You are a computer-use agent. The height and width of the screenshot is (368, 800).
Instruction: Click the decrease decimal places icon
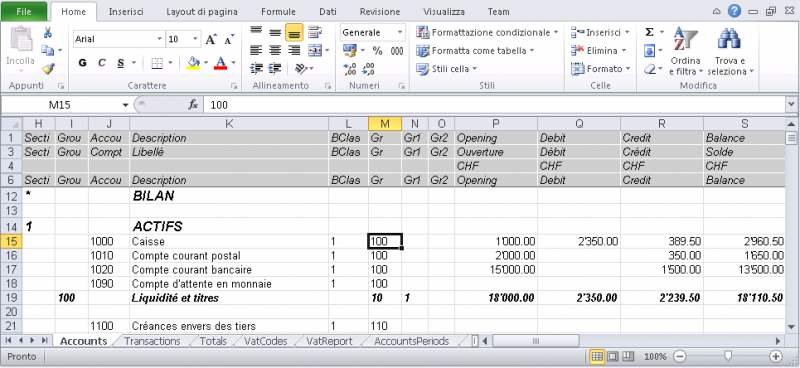coord(368,69)
